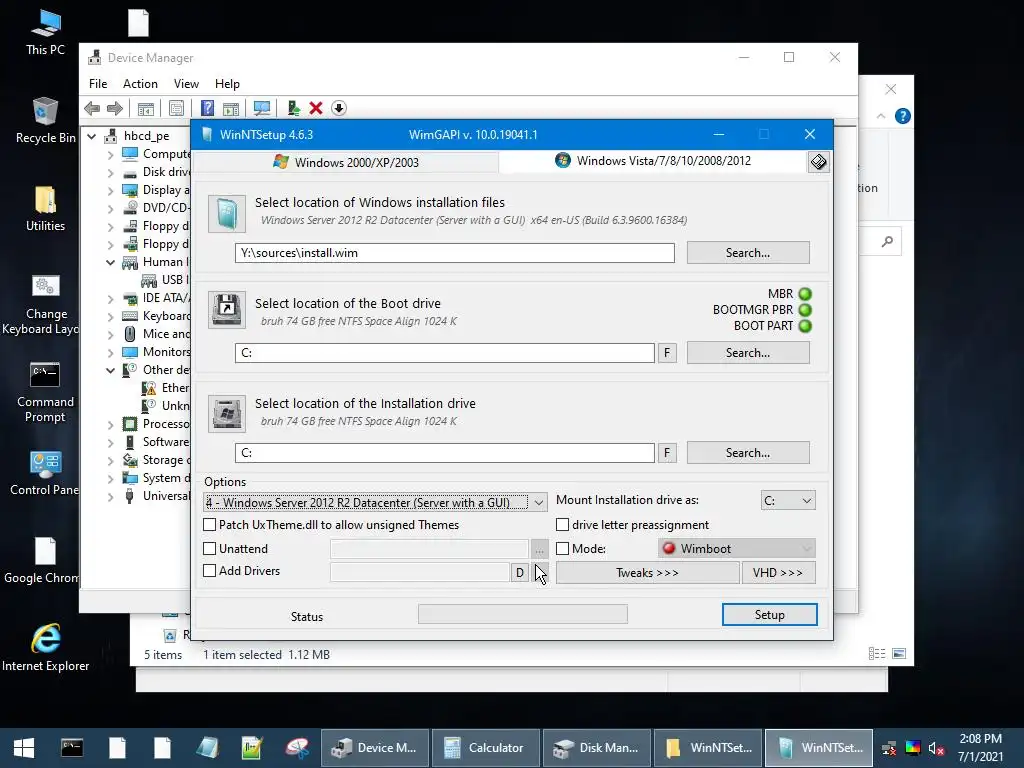Tick the Unattend checkbox
Viewport: 1024px width, 768px height.
pyautogui.click(x=210, y=549)
